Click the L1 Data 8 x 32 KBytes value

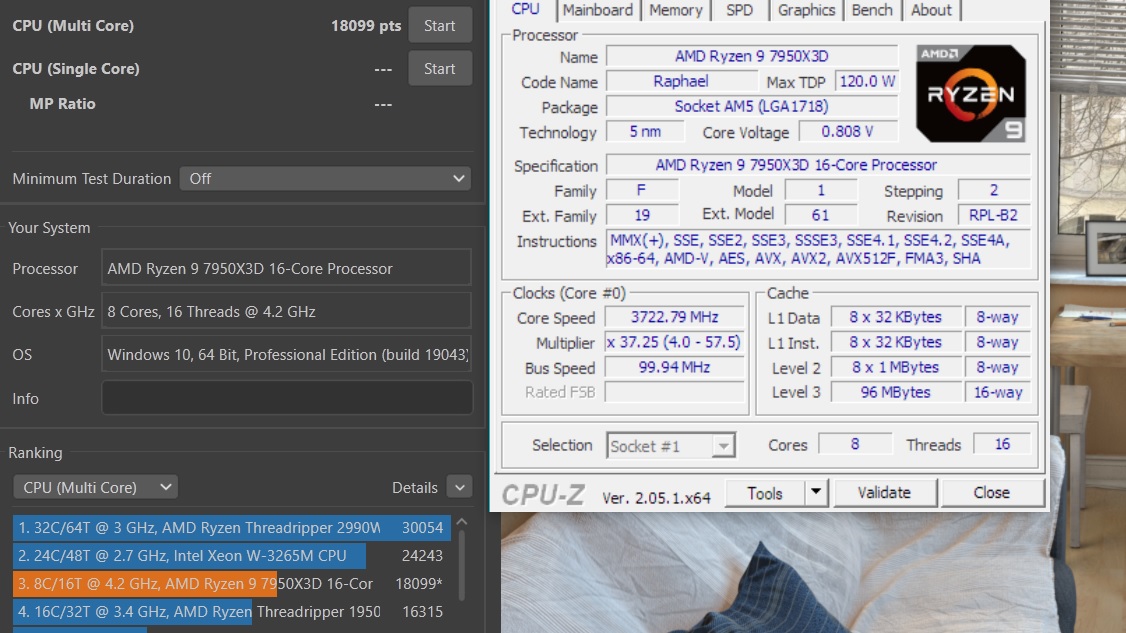coord(895,317)
